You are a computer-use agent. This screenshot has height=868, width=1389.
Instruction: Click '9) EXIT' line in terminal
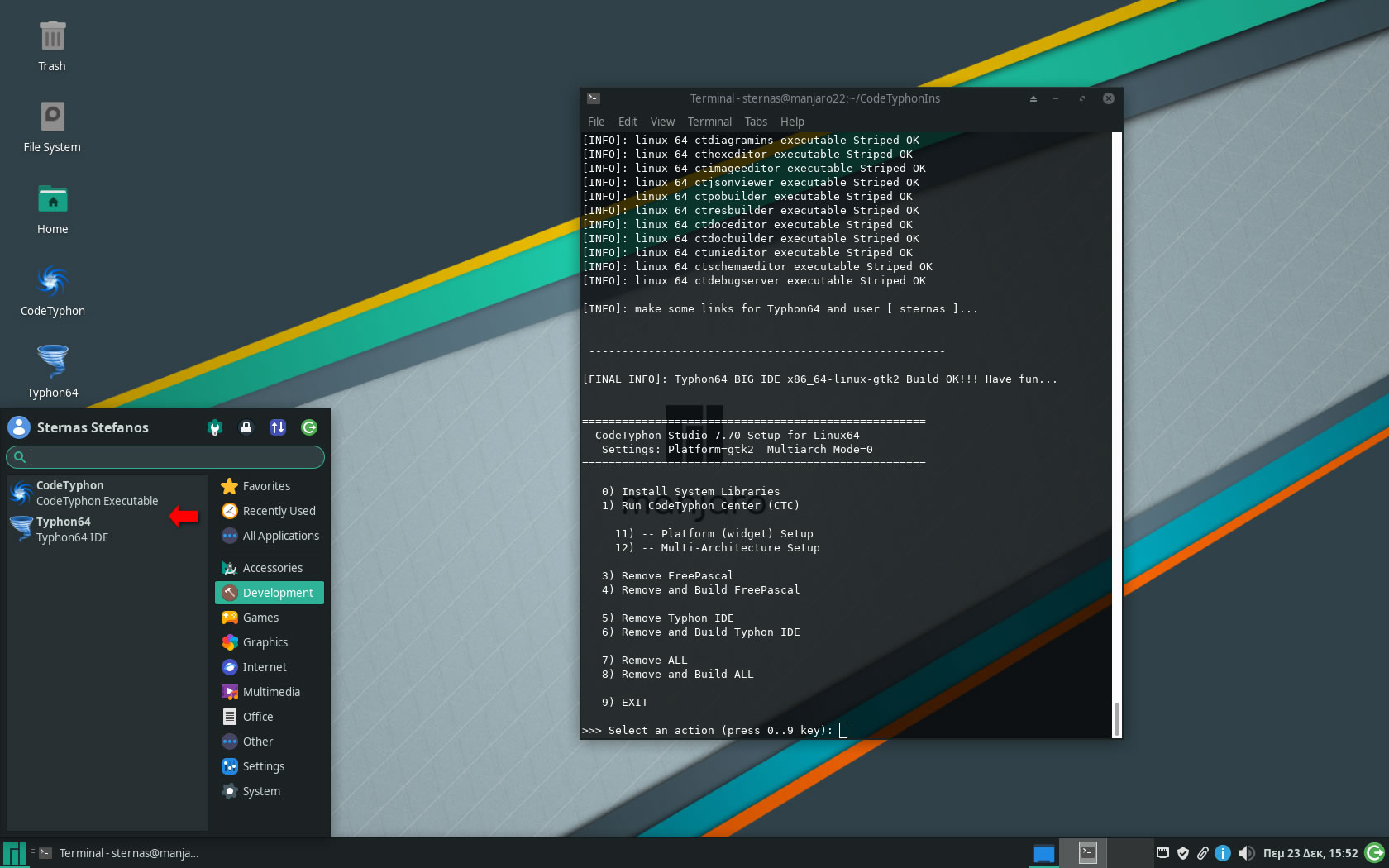click(625, 702)
